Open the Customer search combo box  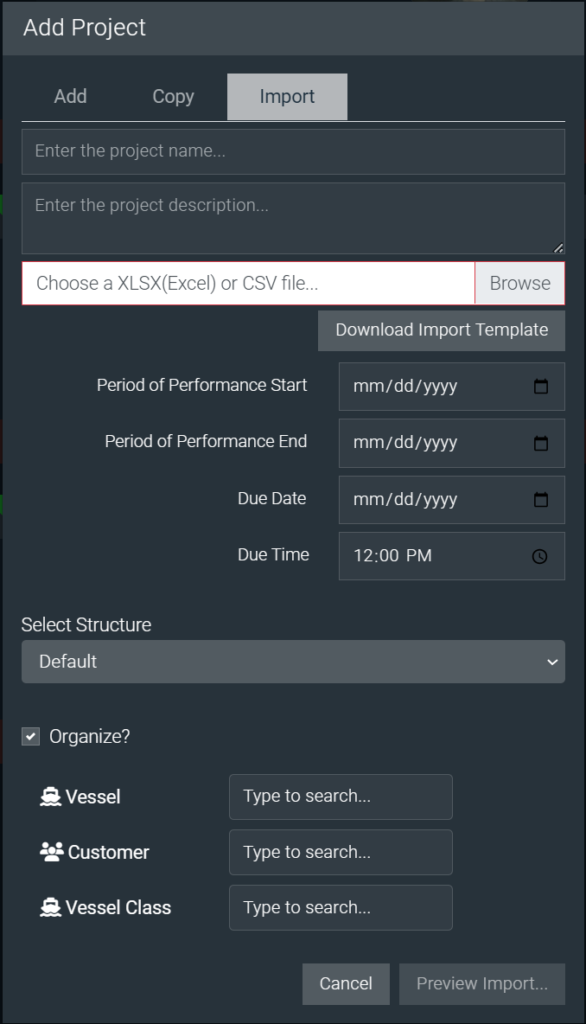click(340, 852)
